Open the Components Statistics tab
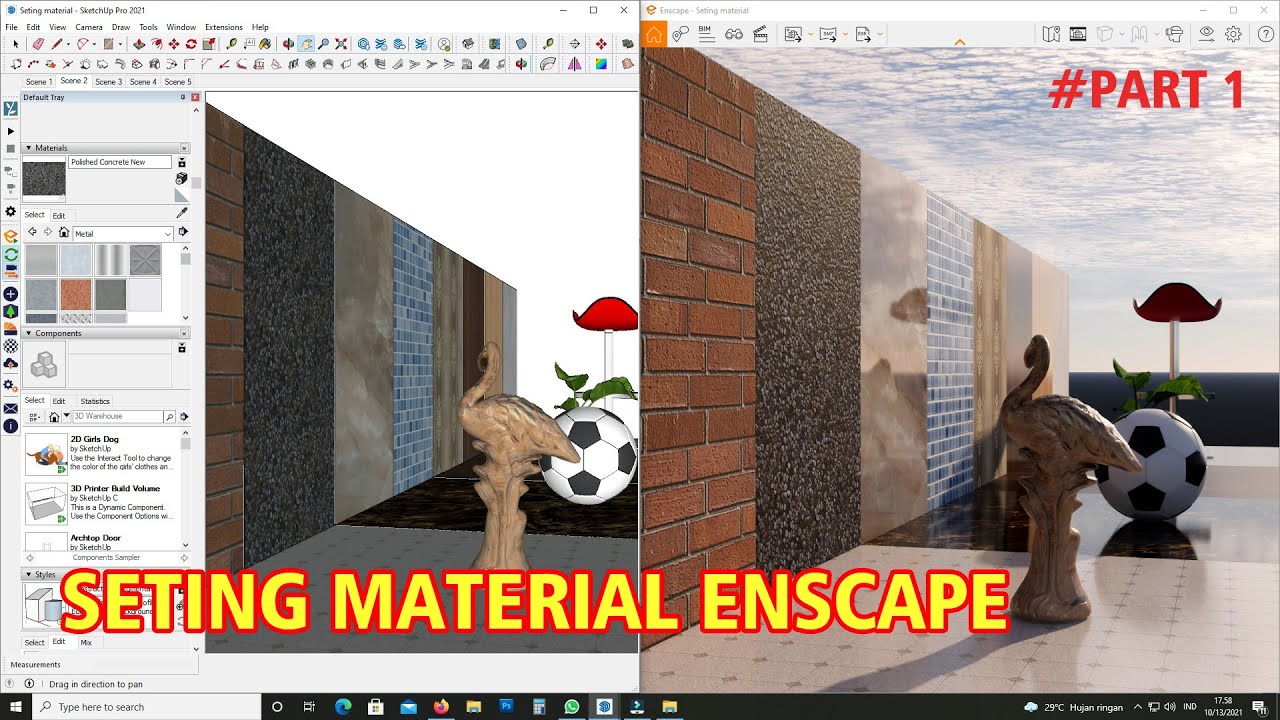This screenshot has height=720, width=1280. pos(95,401)
